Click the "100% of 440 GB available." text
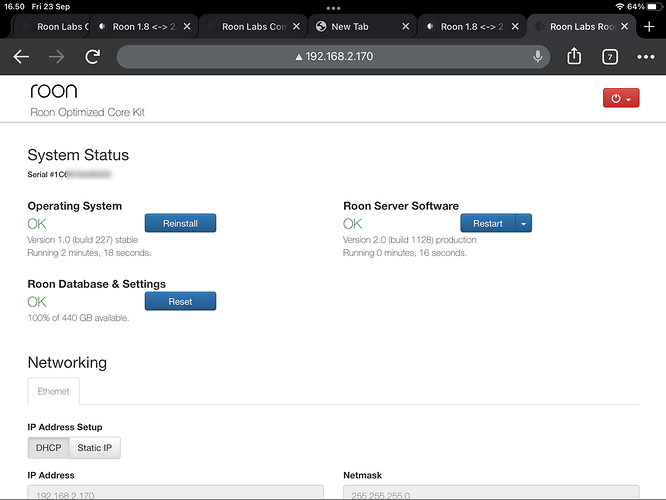Screen dimensions: 666x500 tap(78, 318)
